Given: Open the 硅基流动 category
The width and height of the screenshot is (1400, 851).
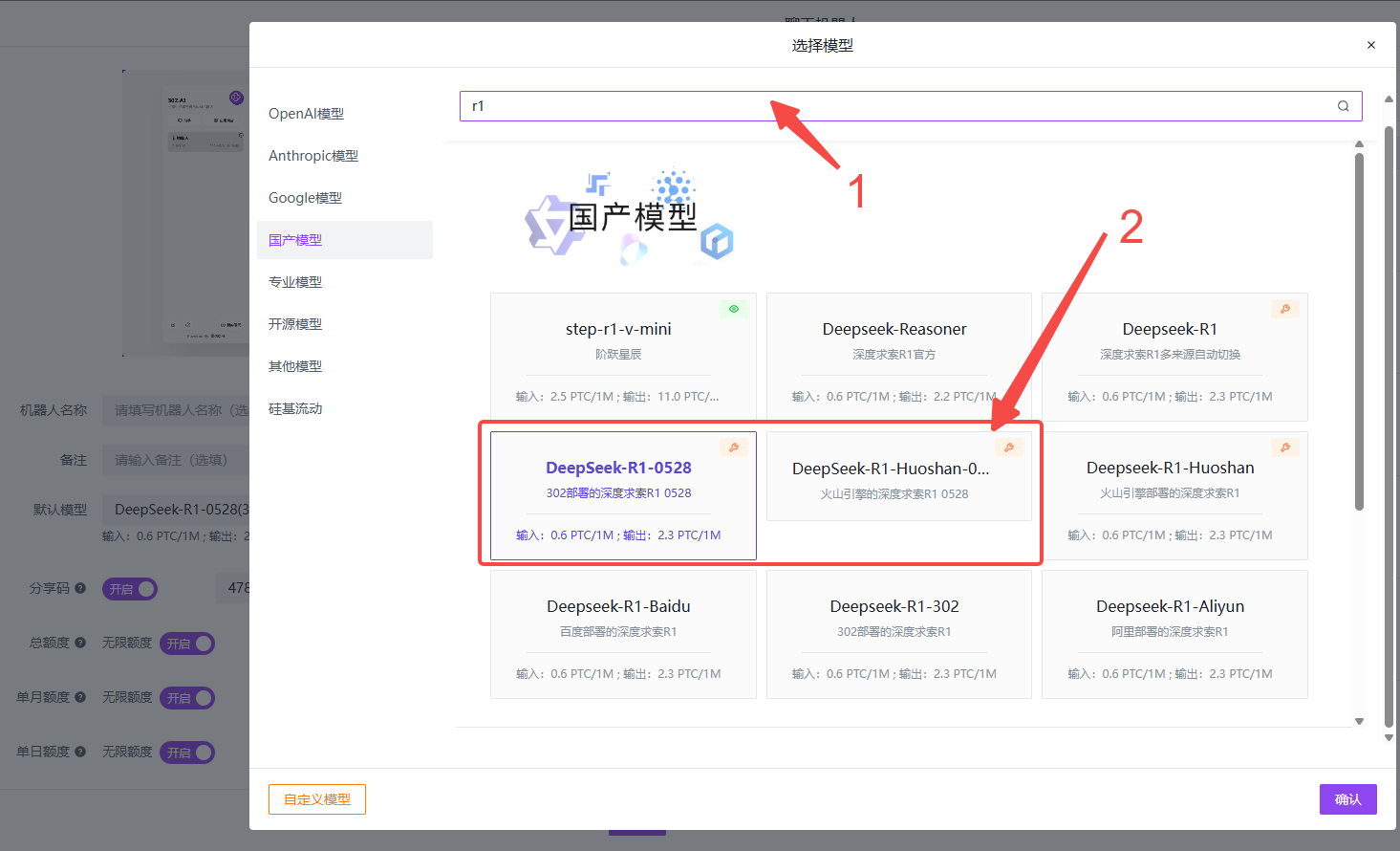Looking at the screenshot, I should click(345, 408).
